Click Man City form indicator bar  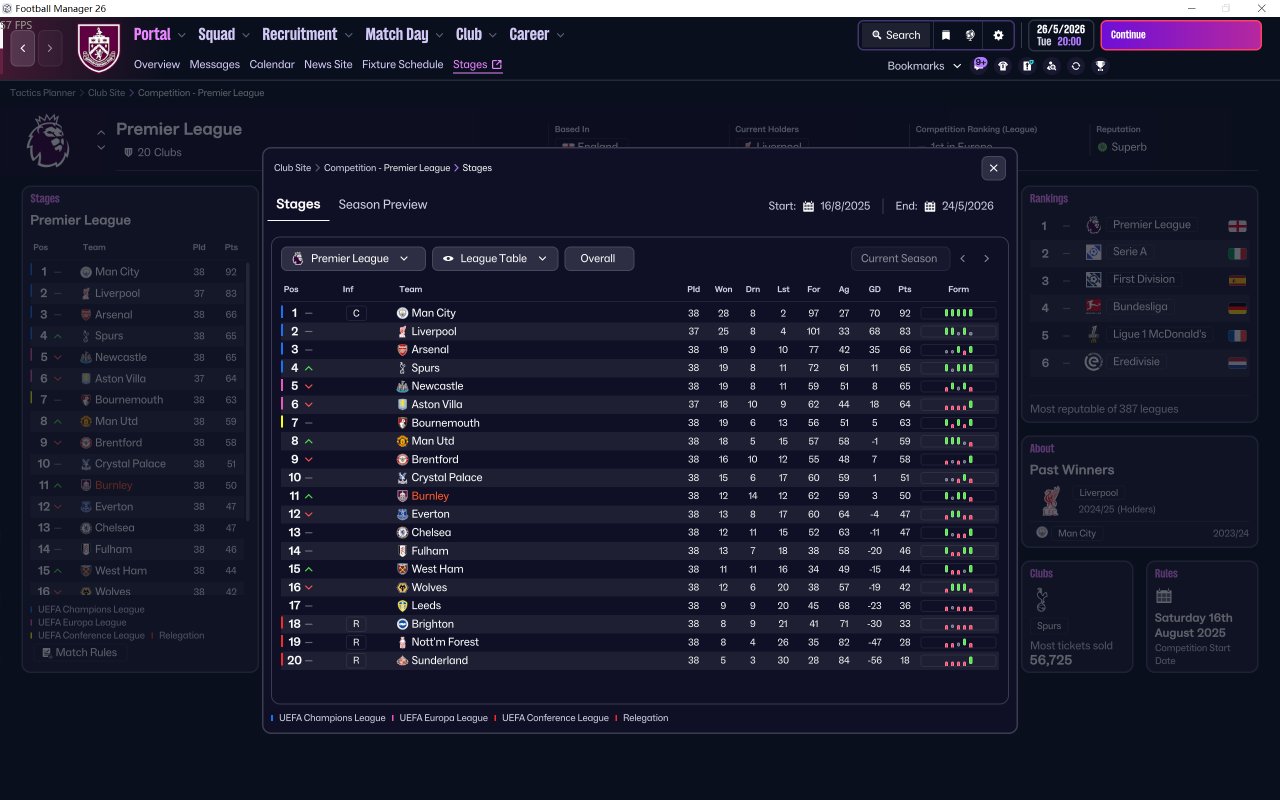pyautogui.click(x=958, y=313)
